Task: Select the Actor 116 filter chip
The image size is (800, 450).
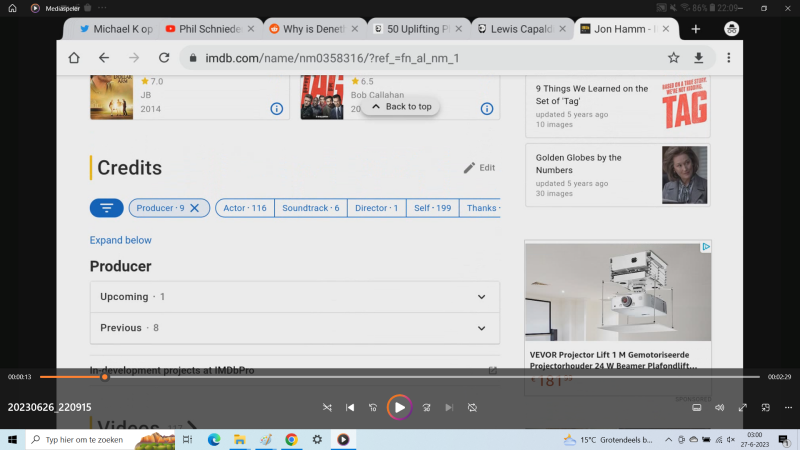Action: point(245,208)
